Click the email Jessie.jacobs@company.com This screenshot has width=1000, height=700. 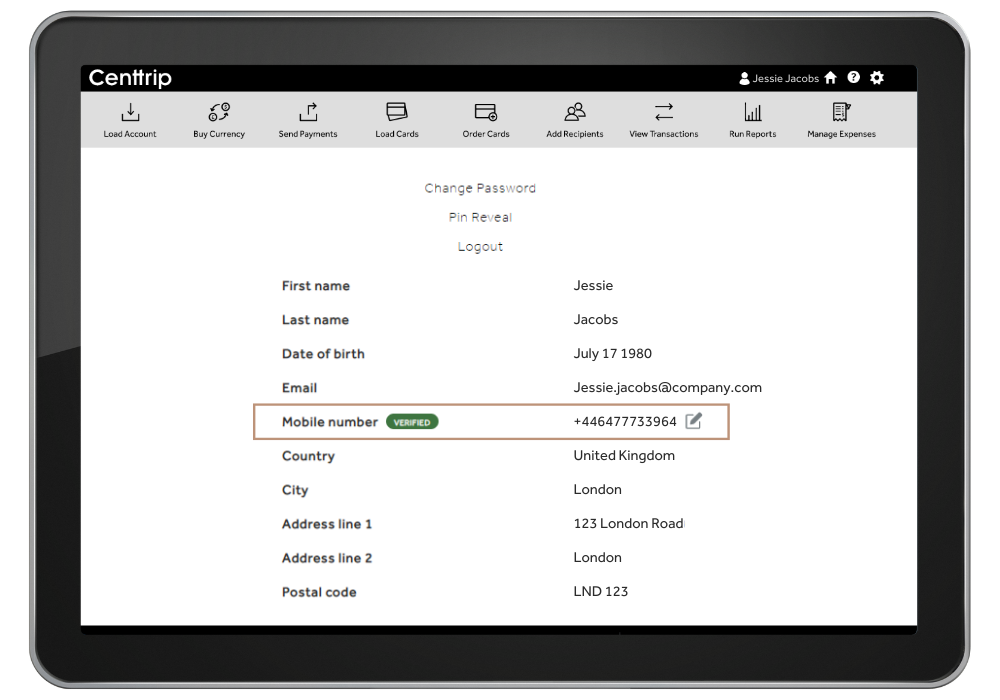[x=668, y=388]
